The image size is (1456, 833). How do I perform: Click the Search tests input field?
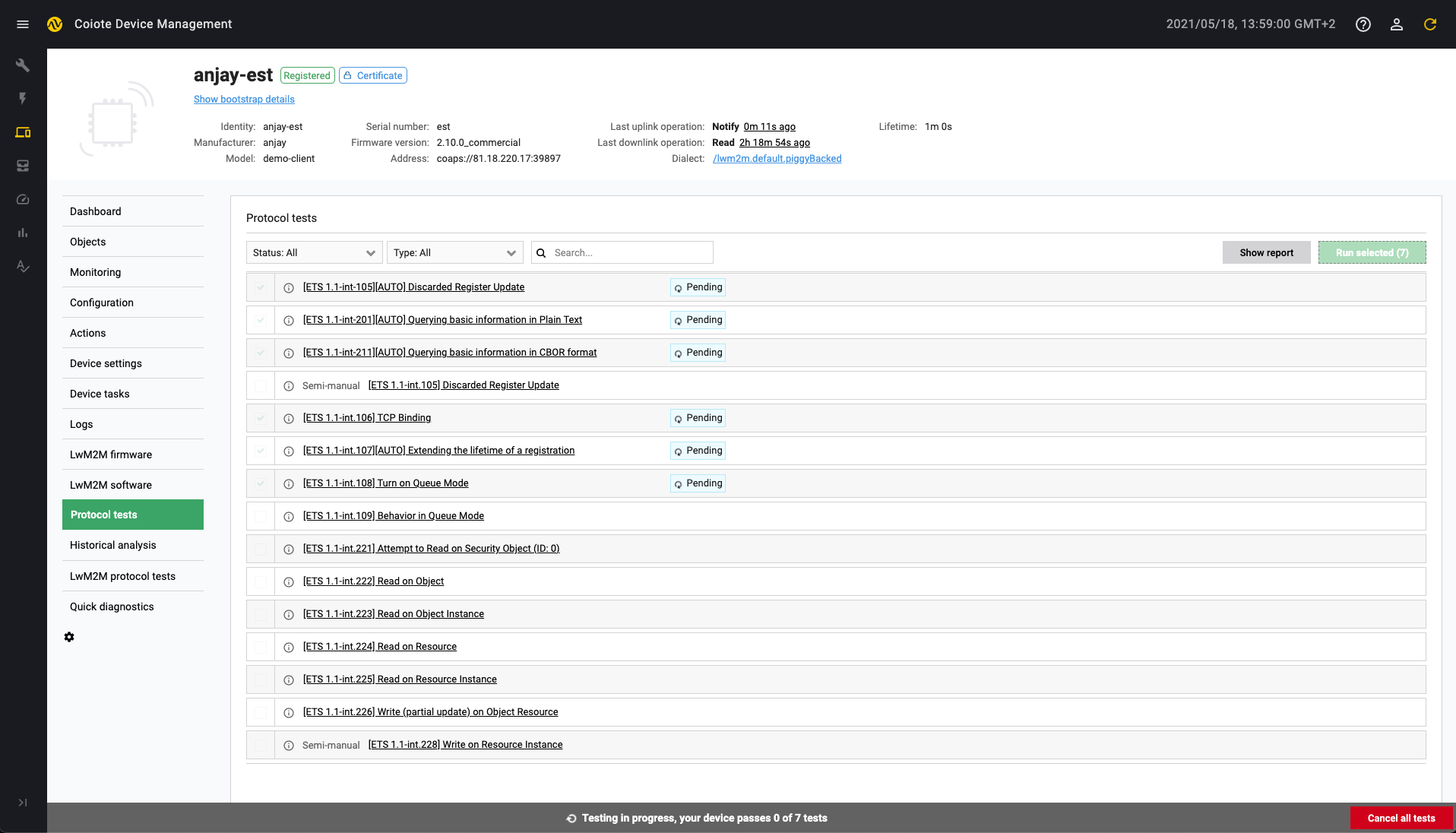[x=631, y=252]
